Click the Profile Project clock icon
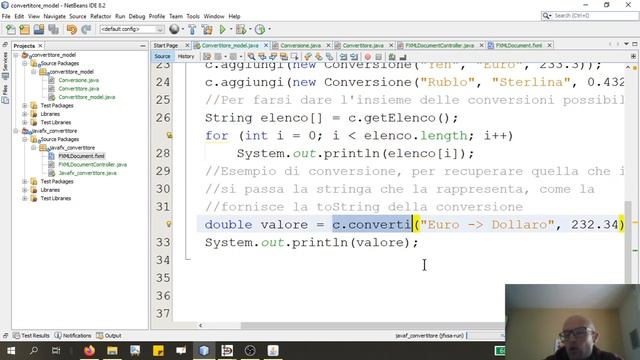The height and width of the screenshot is (360, 640). tap(260, 29)
